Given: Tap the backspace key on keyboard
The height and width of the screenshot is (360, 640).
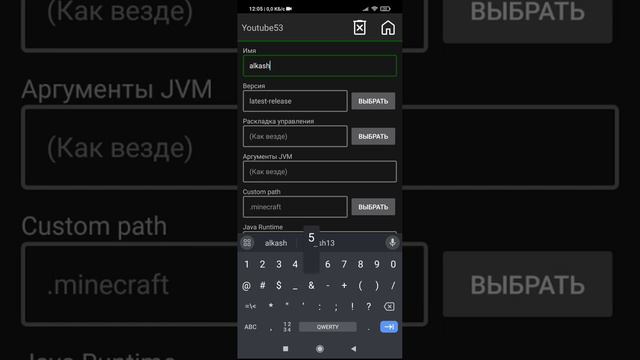Looking at the screenshot, I should tap(389, 307).
